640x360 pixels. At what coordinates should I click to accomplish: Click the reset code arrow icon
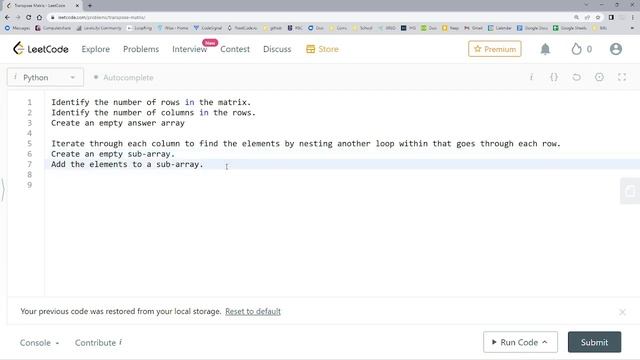click(576, 77)
